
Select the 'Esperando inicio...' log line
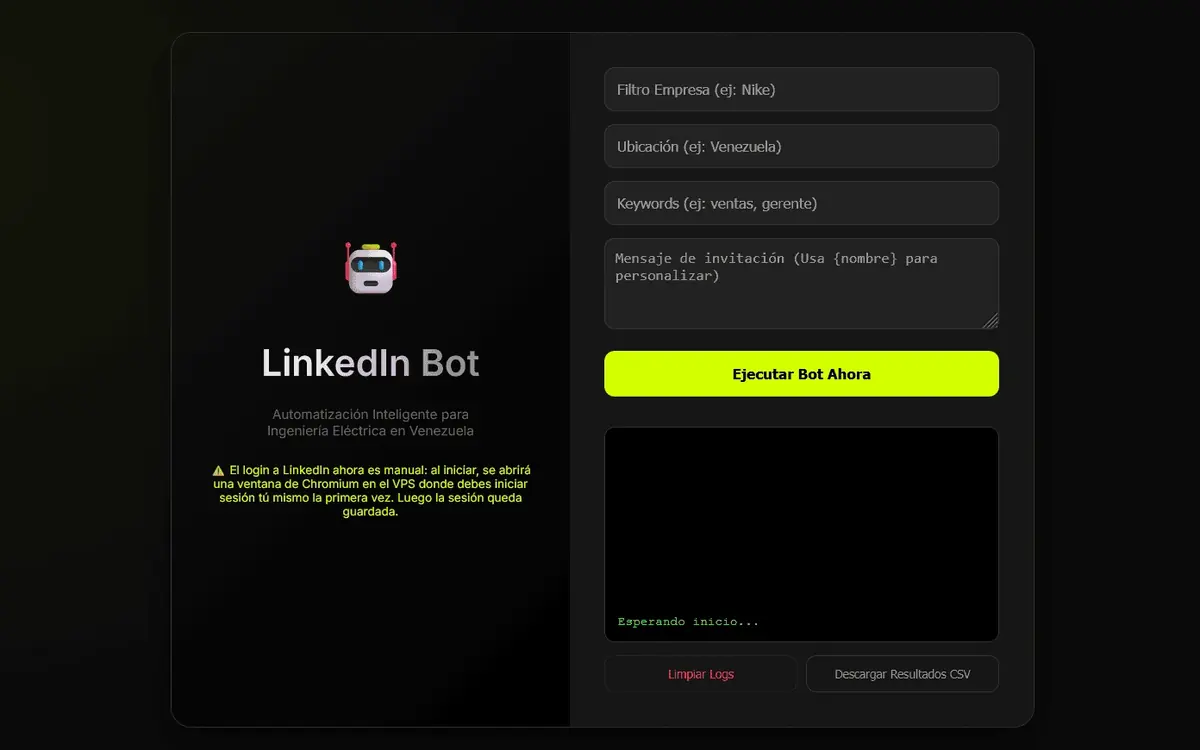(688, 622)
